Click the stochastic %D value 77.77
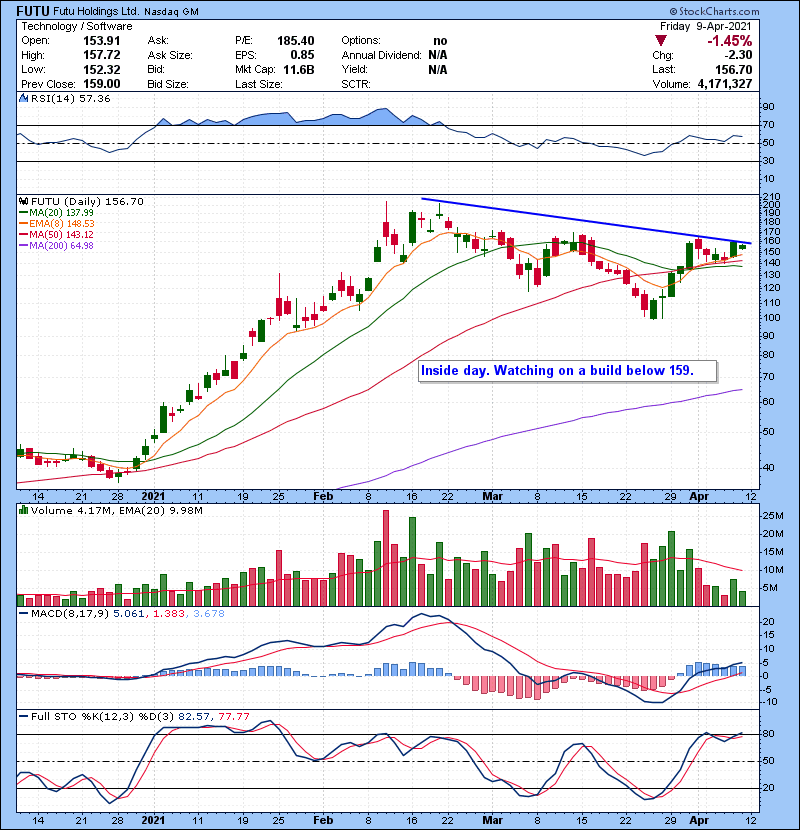800x830 pixels. (x=233, y=716)
